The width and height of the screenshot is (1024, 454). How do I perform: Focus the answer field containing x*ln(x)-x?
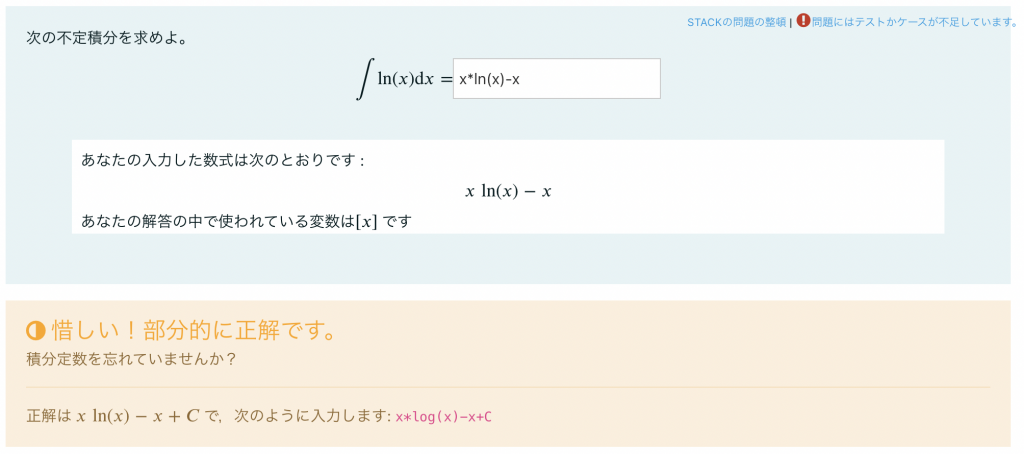pyautogui.click(x=556, y=79)
